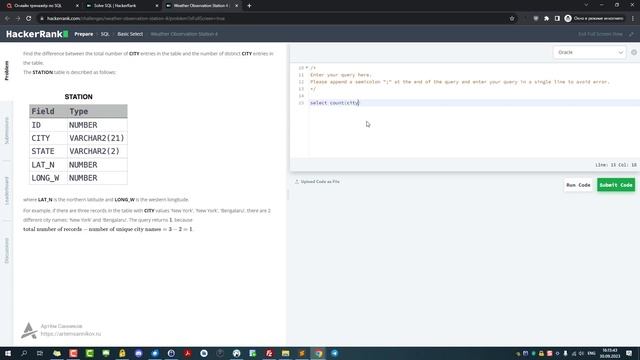Open Adobe Acrobat icon on taskbar
This screenshot has height=360, width=640.
pyautogui.click(x=187, y=353)
